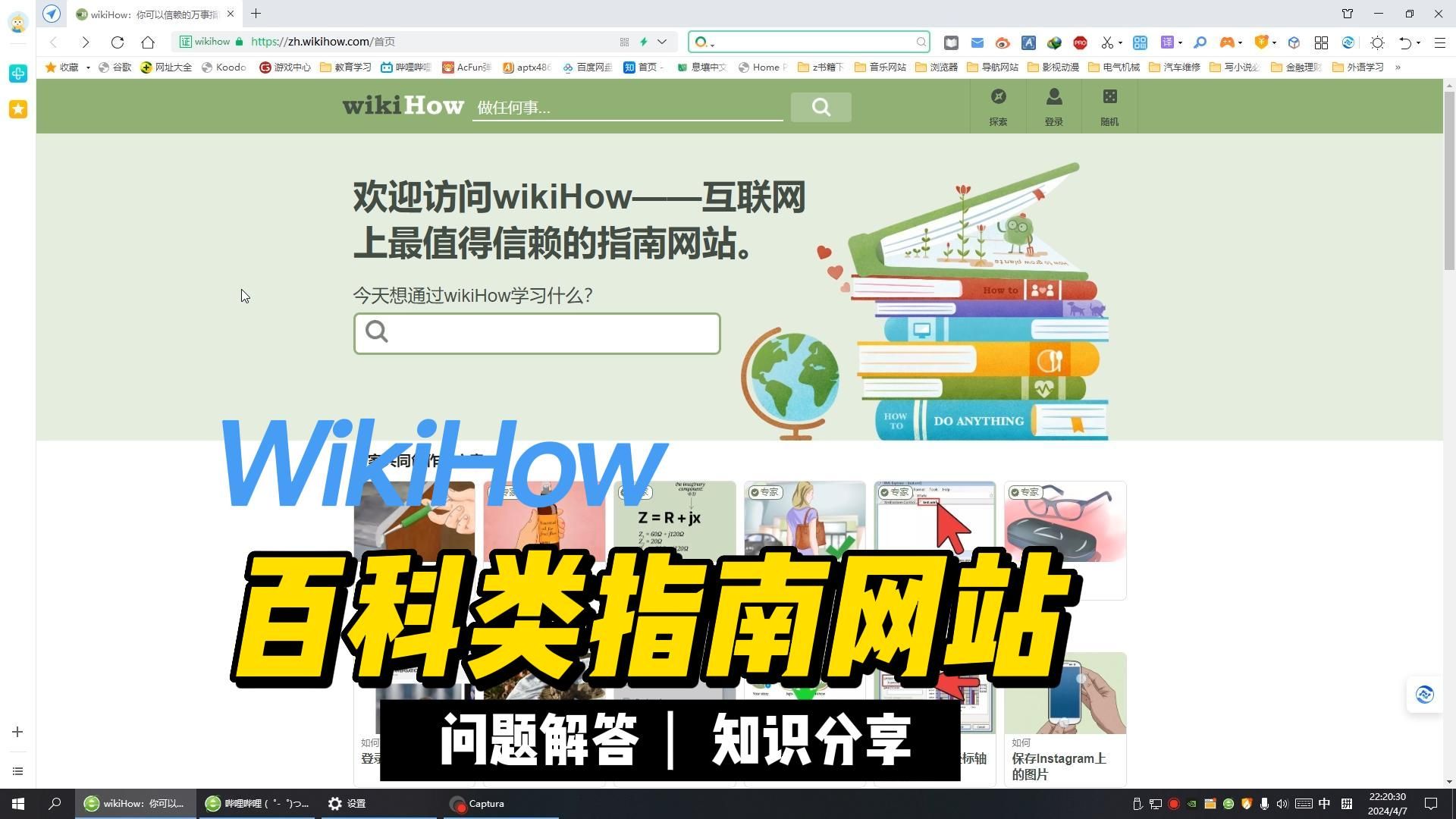Open the glasses and case article thumbnail
Image resolution: width=1456 pixels, height=819 pixels.
(x=1065, y=523)
